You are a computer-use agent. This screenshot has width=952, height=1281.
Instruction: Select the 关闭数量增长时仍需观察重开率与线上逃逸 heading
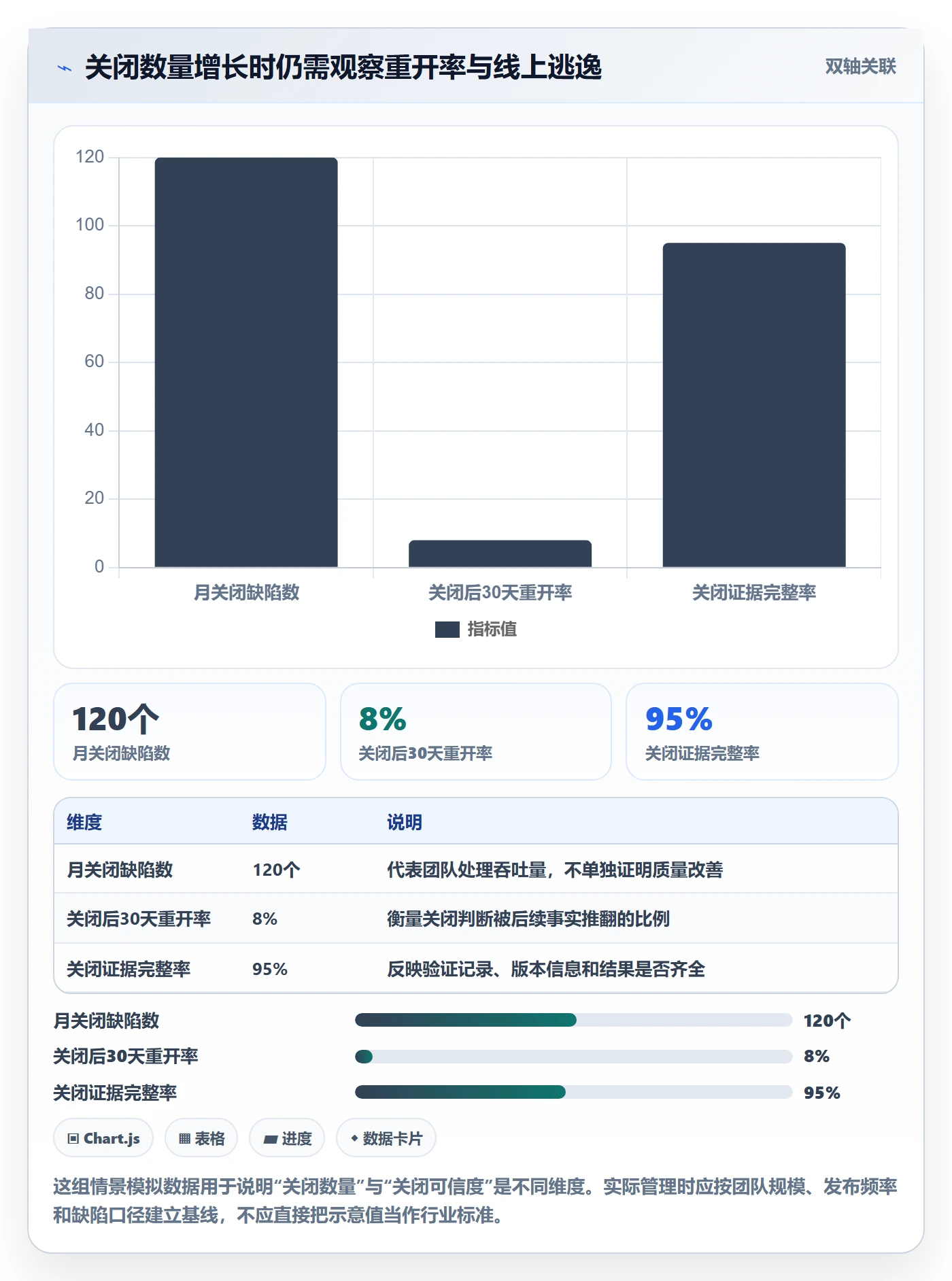pos(343,67)
